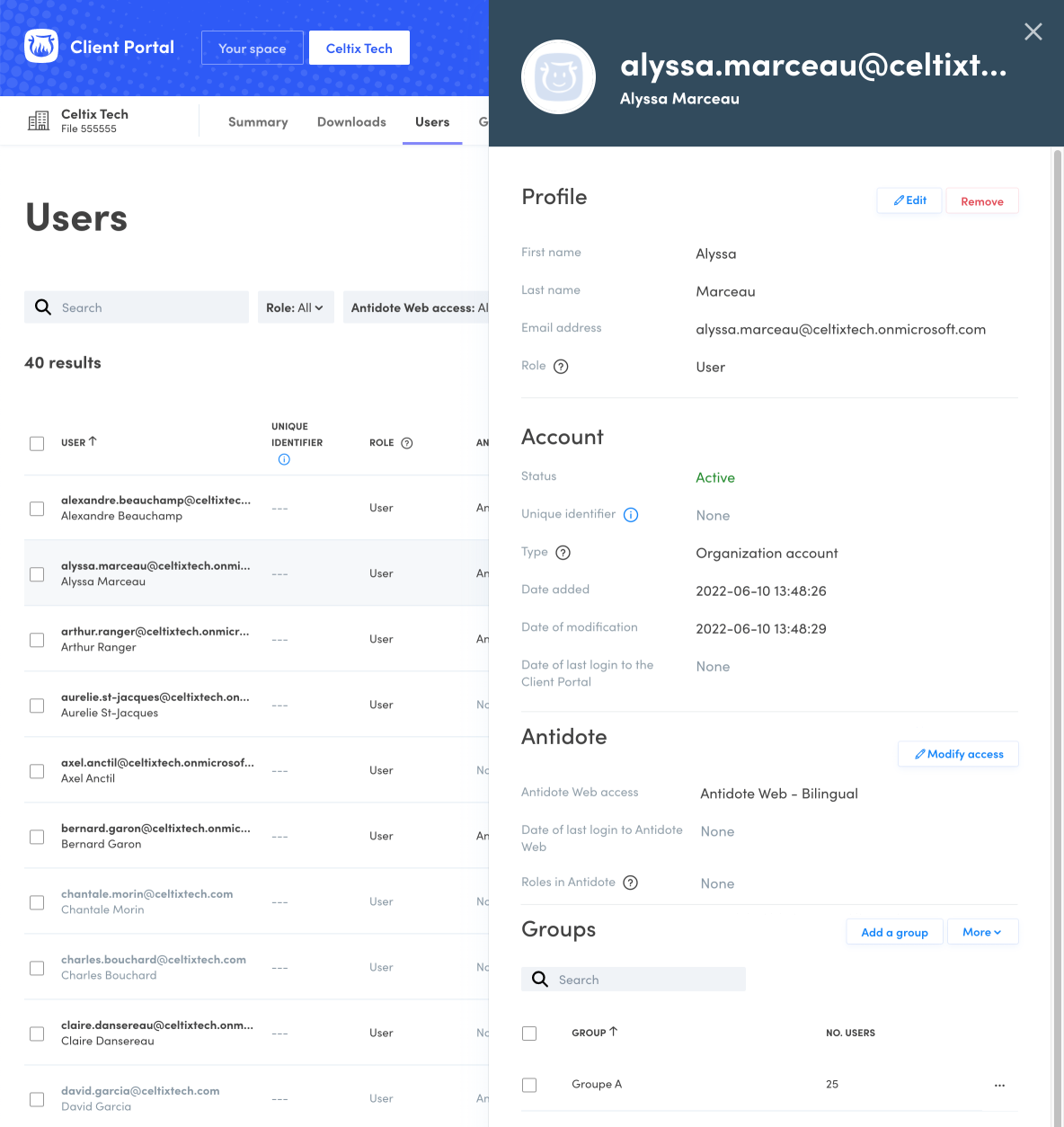Screen dimensions: 1064x1127
Task: Click Alyssa Marceau's profile avatar
Action: tap(558, 76)
